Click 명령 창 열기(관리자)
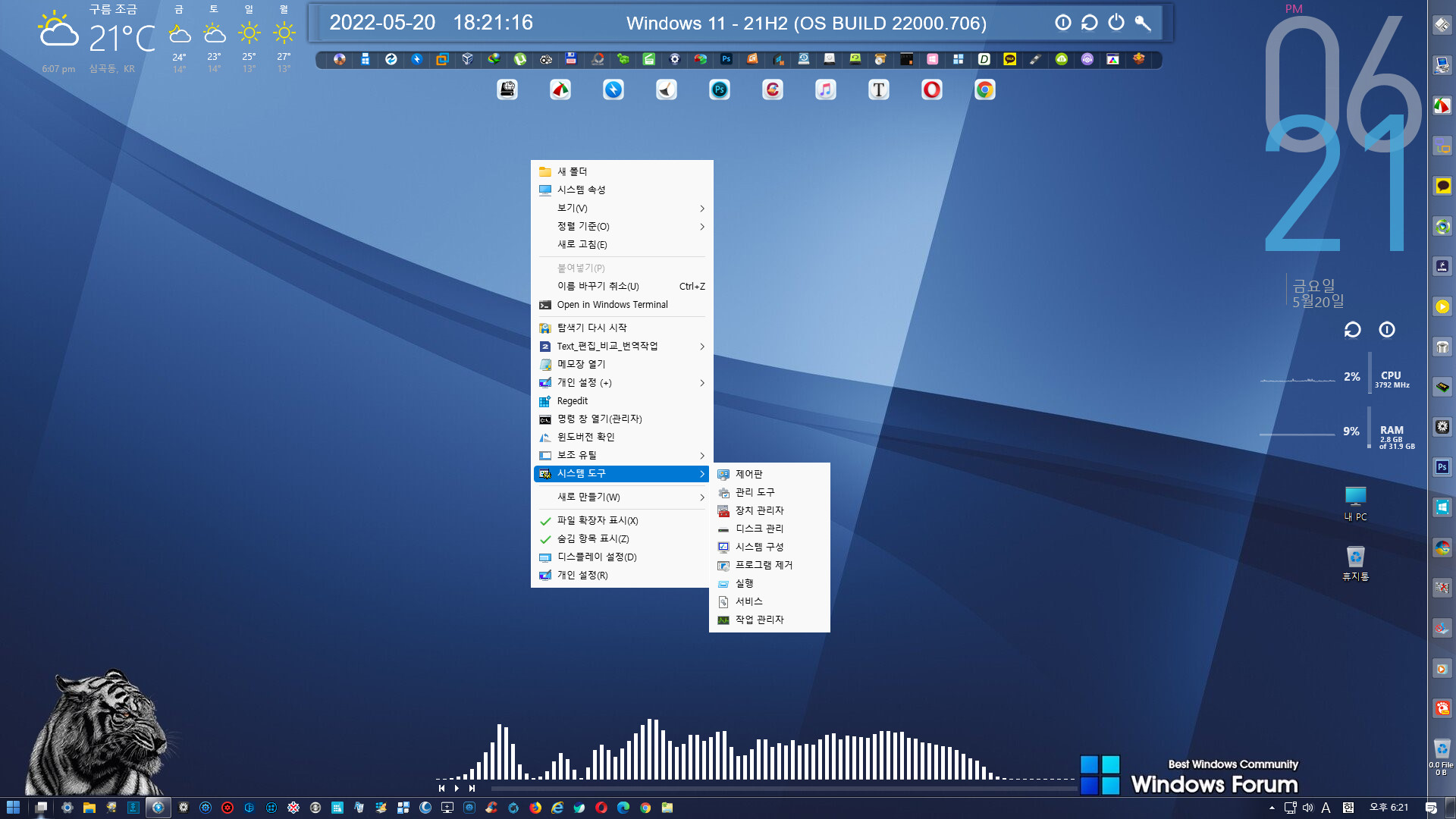 click(x=622, y=419)
